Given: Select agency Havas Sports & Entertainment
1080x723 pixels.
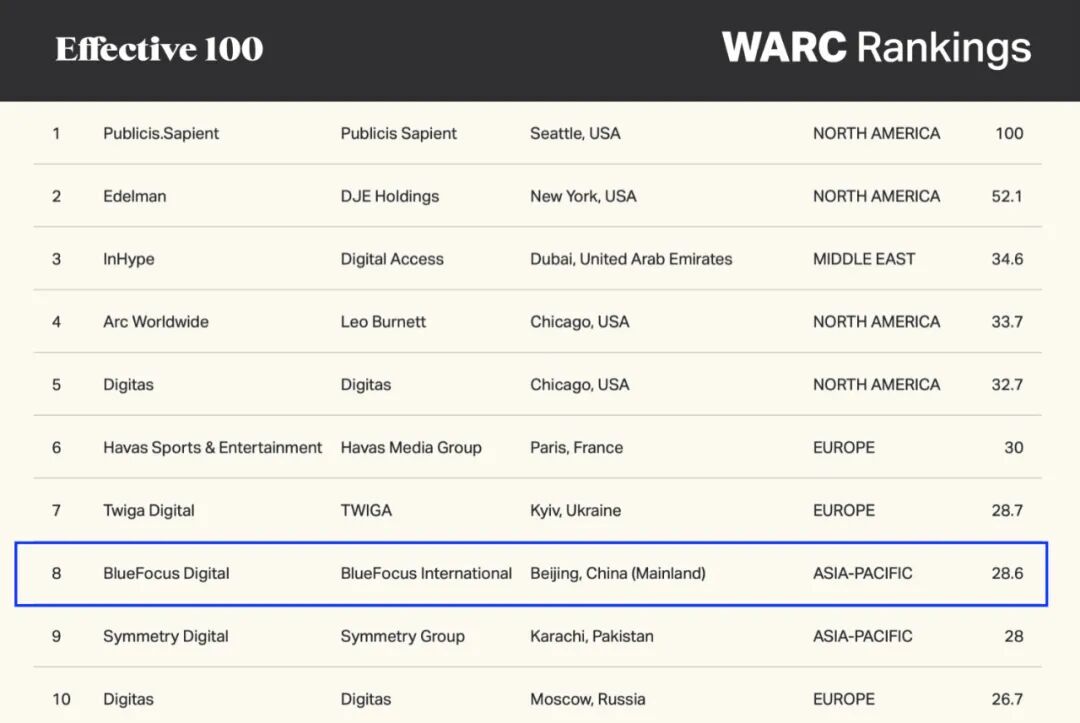Looking at the screenshot, I should click(x=212, y=448).
